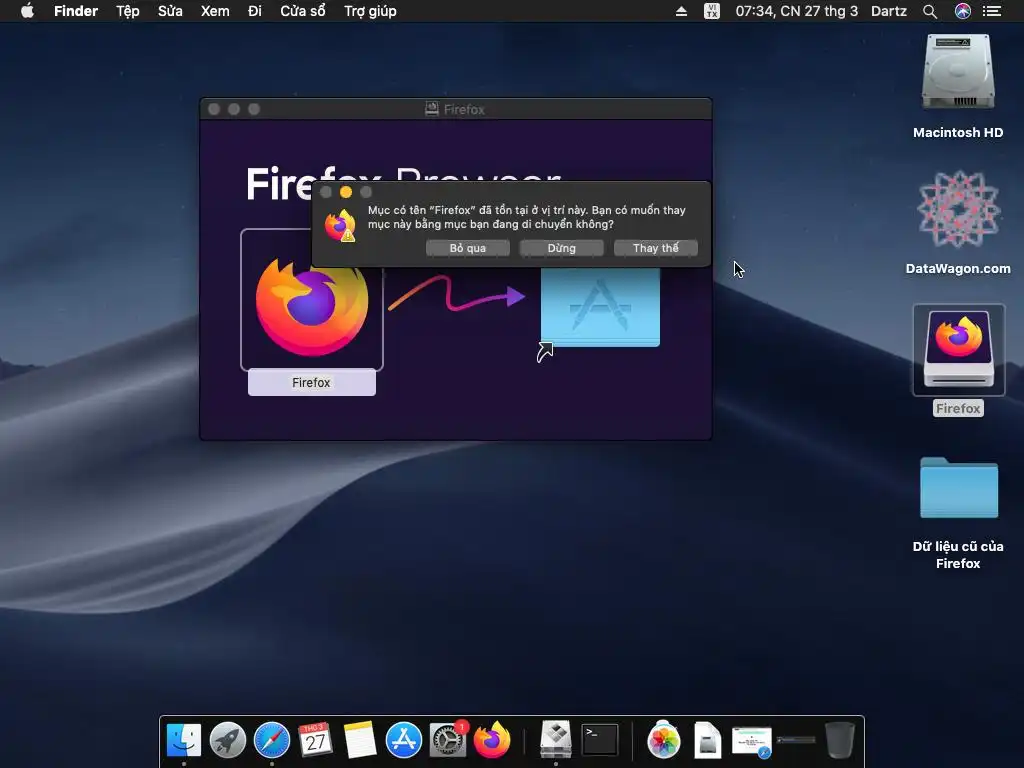Click the Siri icon in menu bar
Image resolution: width=1024 pixels, height=768 pixels.
(x=963, y=11)
